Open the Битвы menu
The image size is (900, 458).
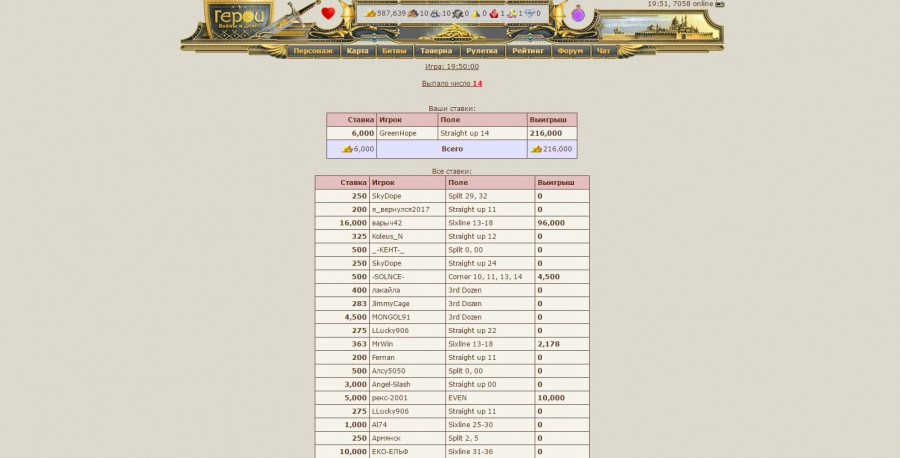394,51
